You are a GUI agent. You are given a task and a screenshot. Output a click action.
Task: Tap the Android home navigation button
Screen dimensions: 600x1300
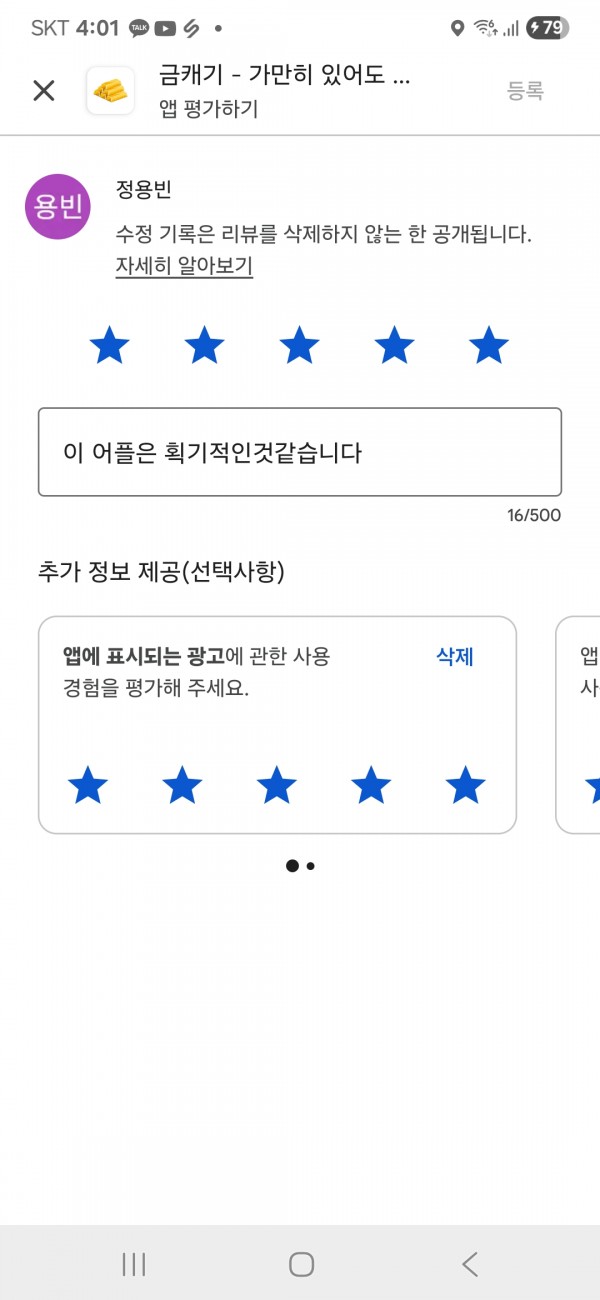pos(301,1264)
